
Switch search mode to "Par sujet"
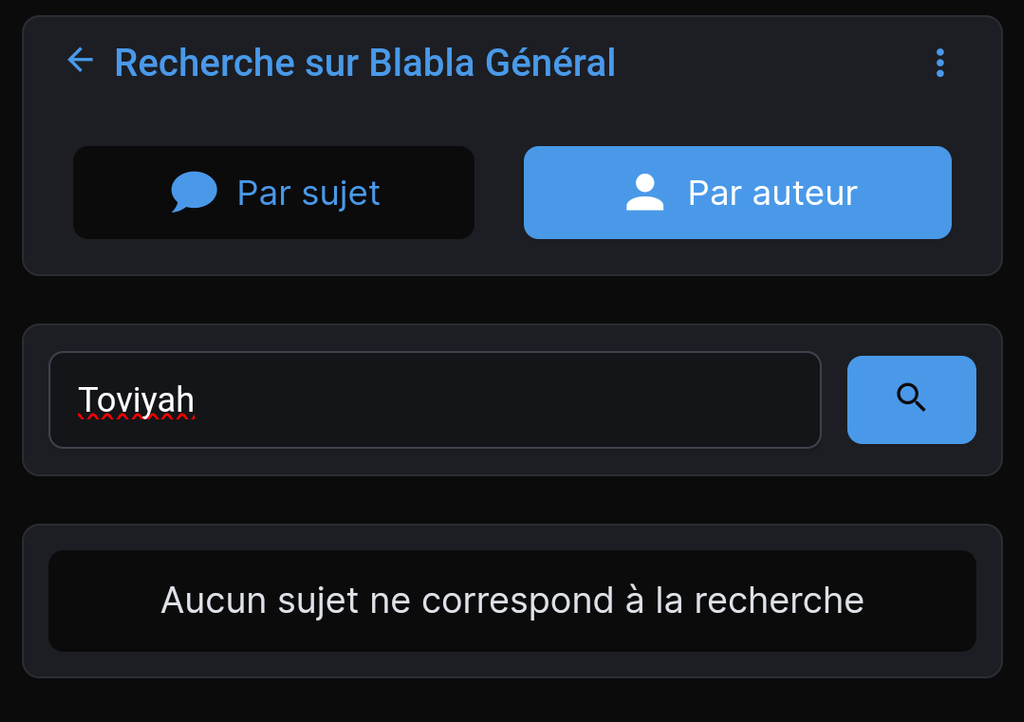[x=273, y=193]
